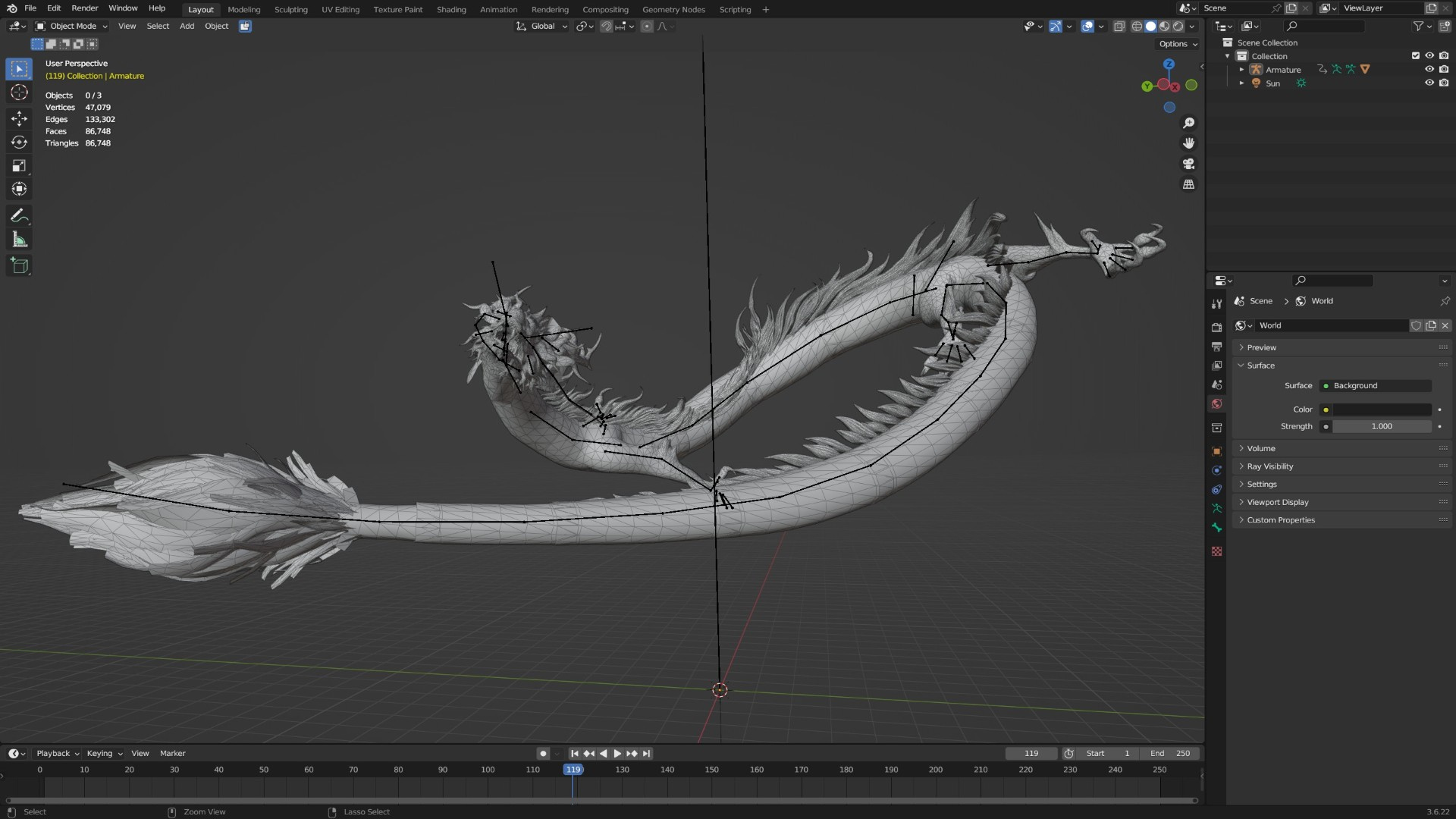Viewport: 1456px width, 819px height.
Task: Switch to material preview shading
Action: click(1164, 26)
